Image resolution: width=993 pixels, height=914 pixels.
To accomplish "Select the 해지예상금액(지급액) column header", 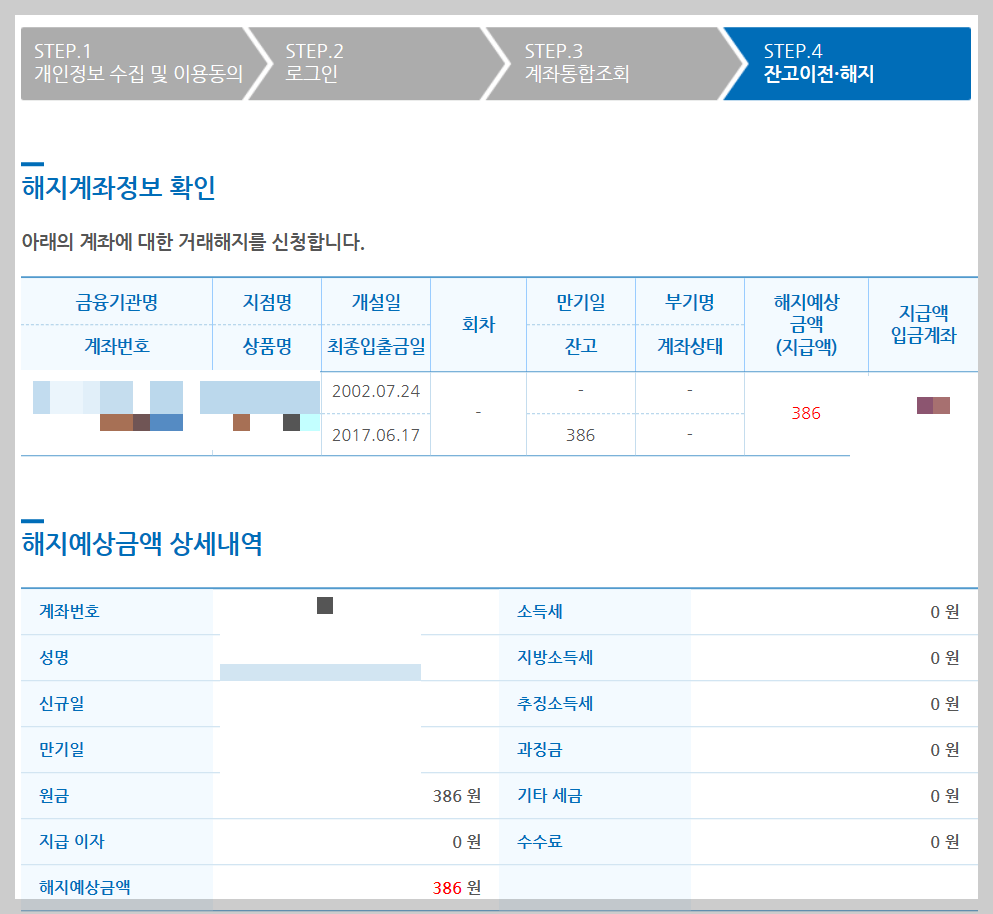I will click(x=806, y=324).
